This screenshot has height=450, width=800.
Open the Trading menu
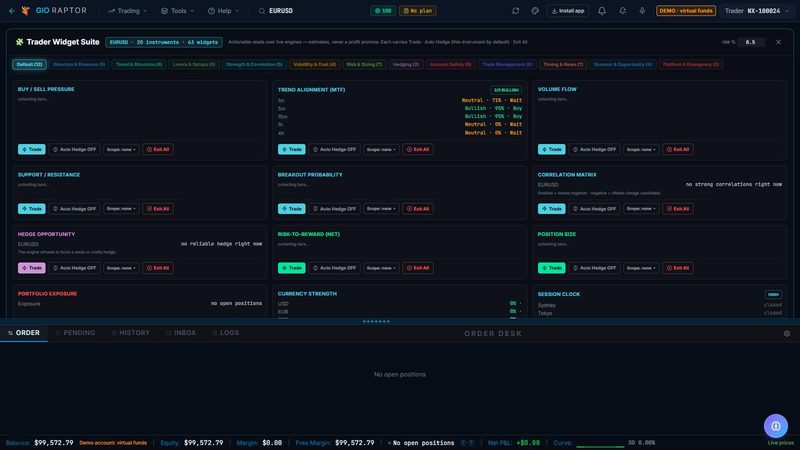(x=128, y=11)
